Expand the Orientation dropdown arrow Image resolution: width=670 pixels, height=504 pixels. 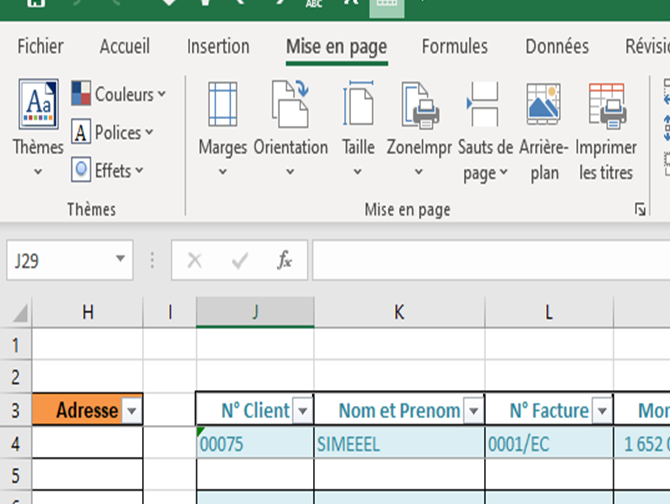(290, 172)
